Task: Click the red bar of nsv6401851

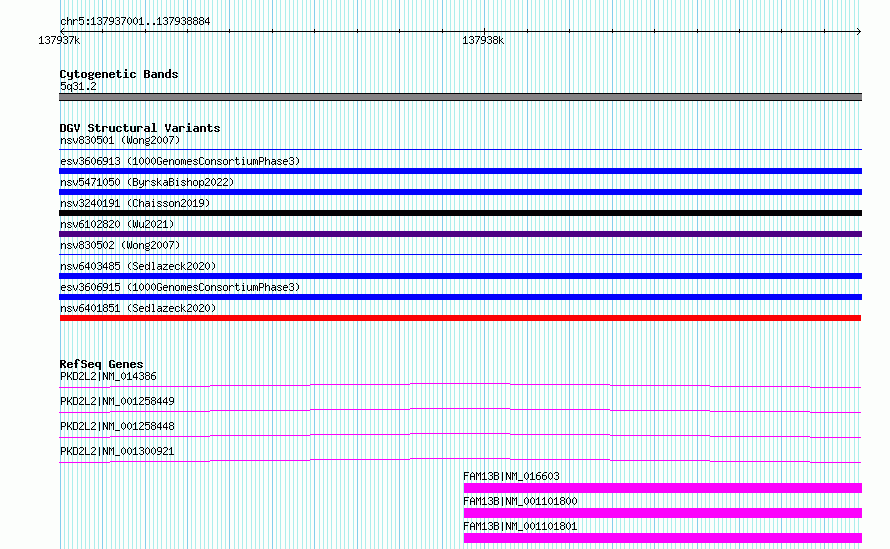Action: 460,318
